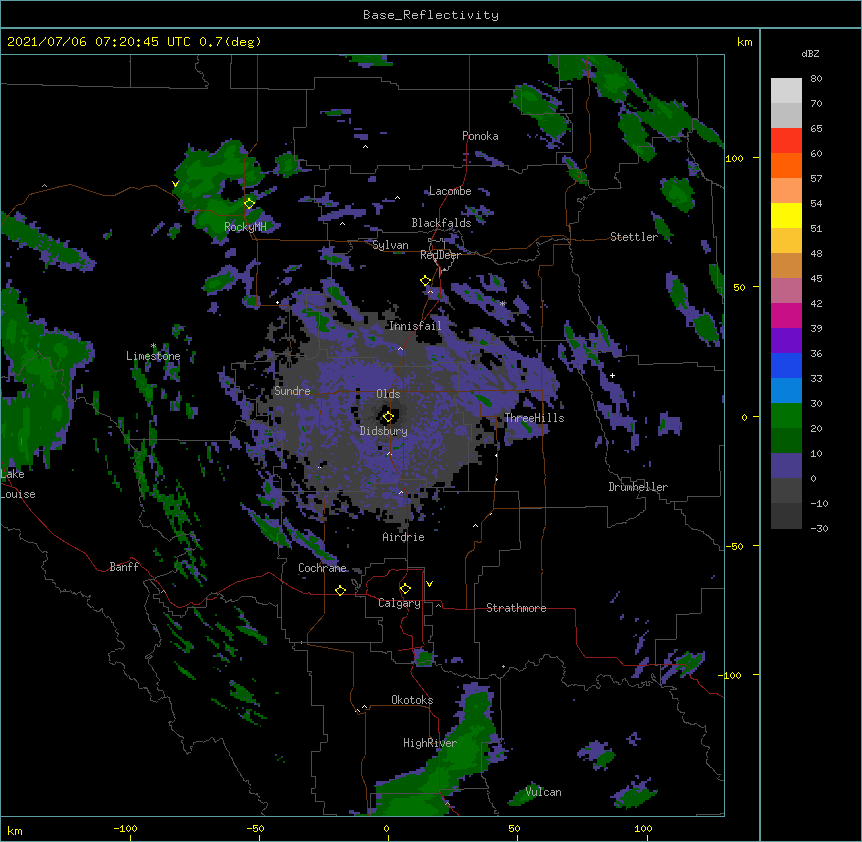Select the RedDeer city label
Viewport: 862px width, 842px height.
point(440,255)
